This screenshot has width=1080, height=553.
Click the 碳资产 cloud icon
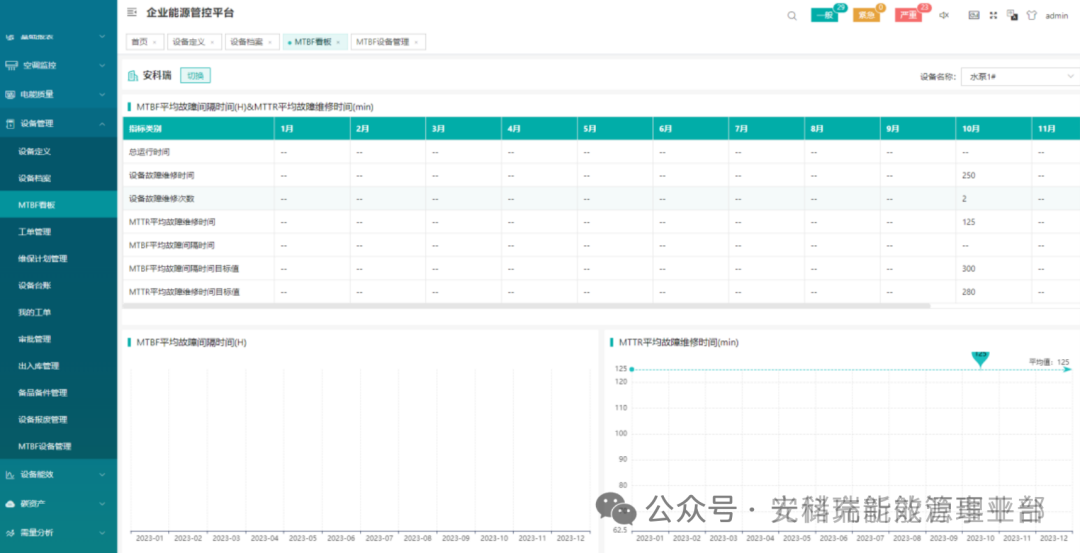10,503
